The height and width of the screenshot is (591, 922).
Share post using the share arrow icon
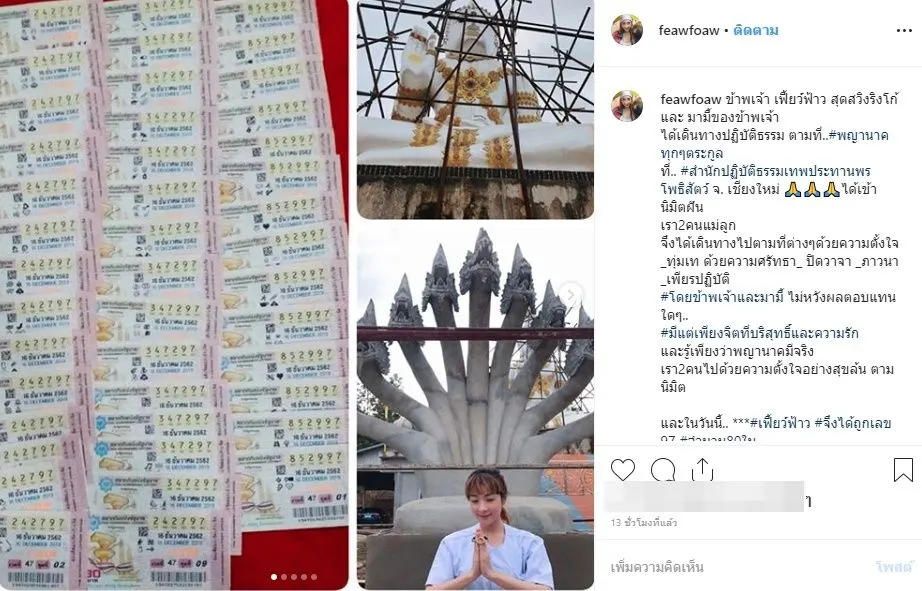(703, 469)
